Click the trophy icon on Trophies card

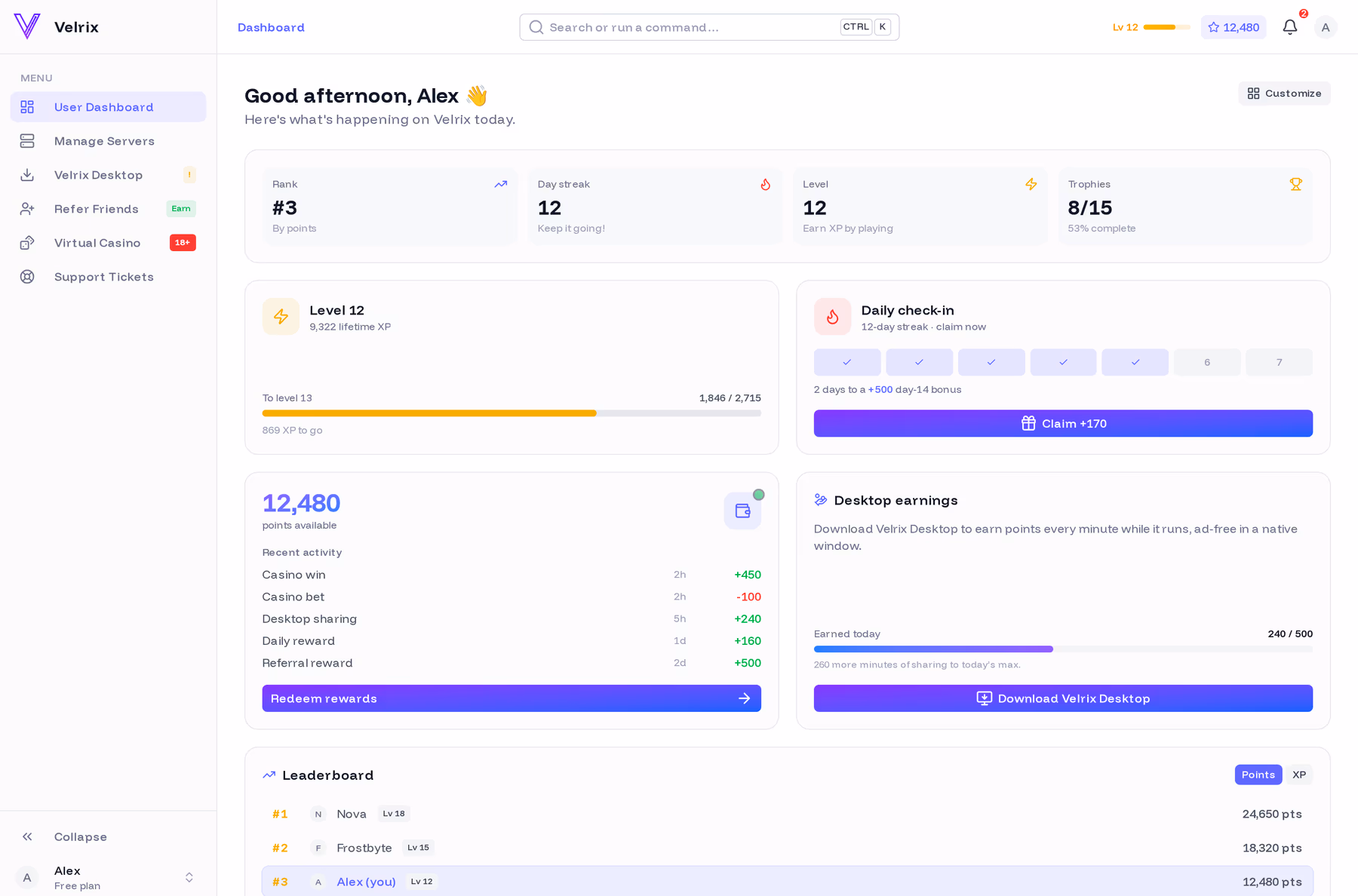1295,184
